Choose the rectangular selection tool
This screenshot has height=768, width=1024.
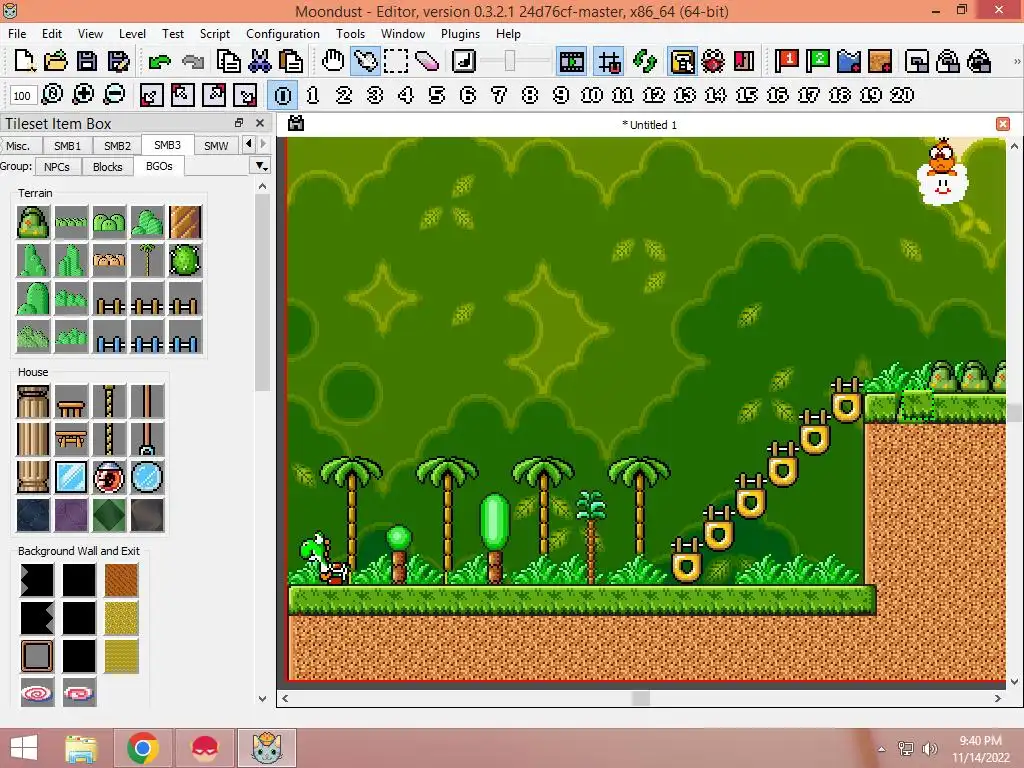pos(396,61)
